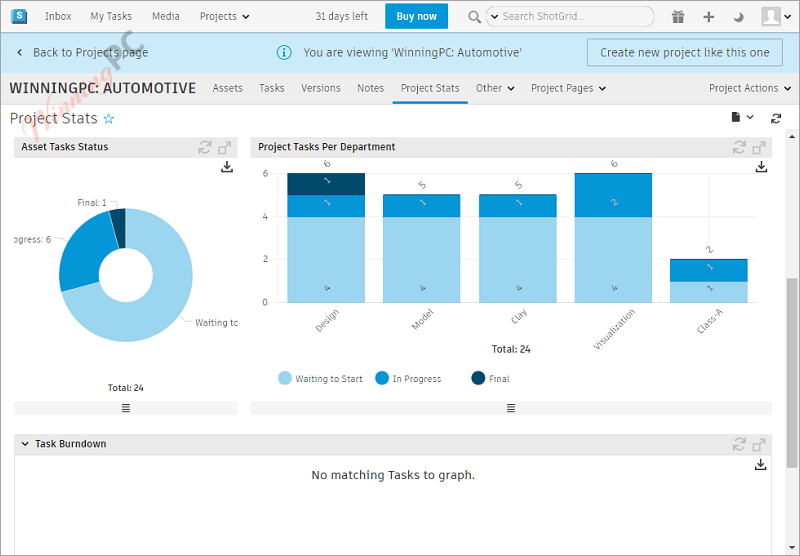The height and width of the screenshot is (556, 800).
Task: Collapse the Task Burndown section
Action: pyautogui.click(x=25, y=444)
